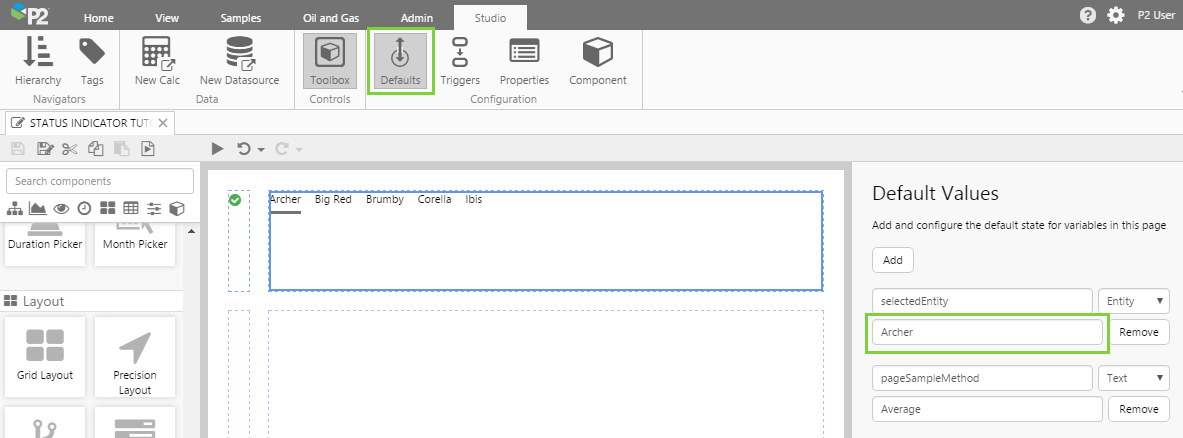
Task: Filter toolbox by hierarchy components icon
Action: (15, 208)
